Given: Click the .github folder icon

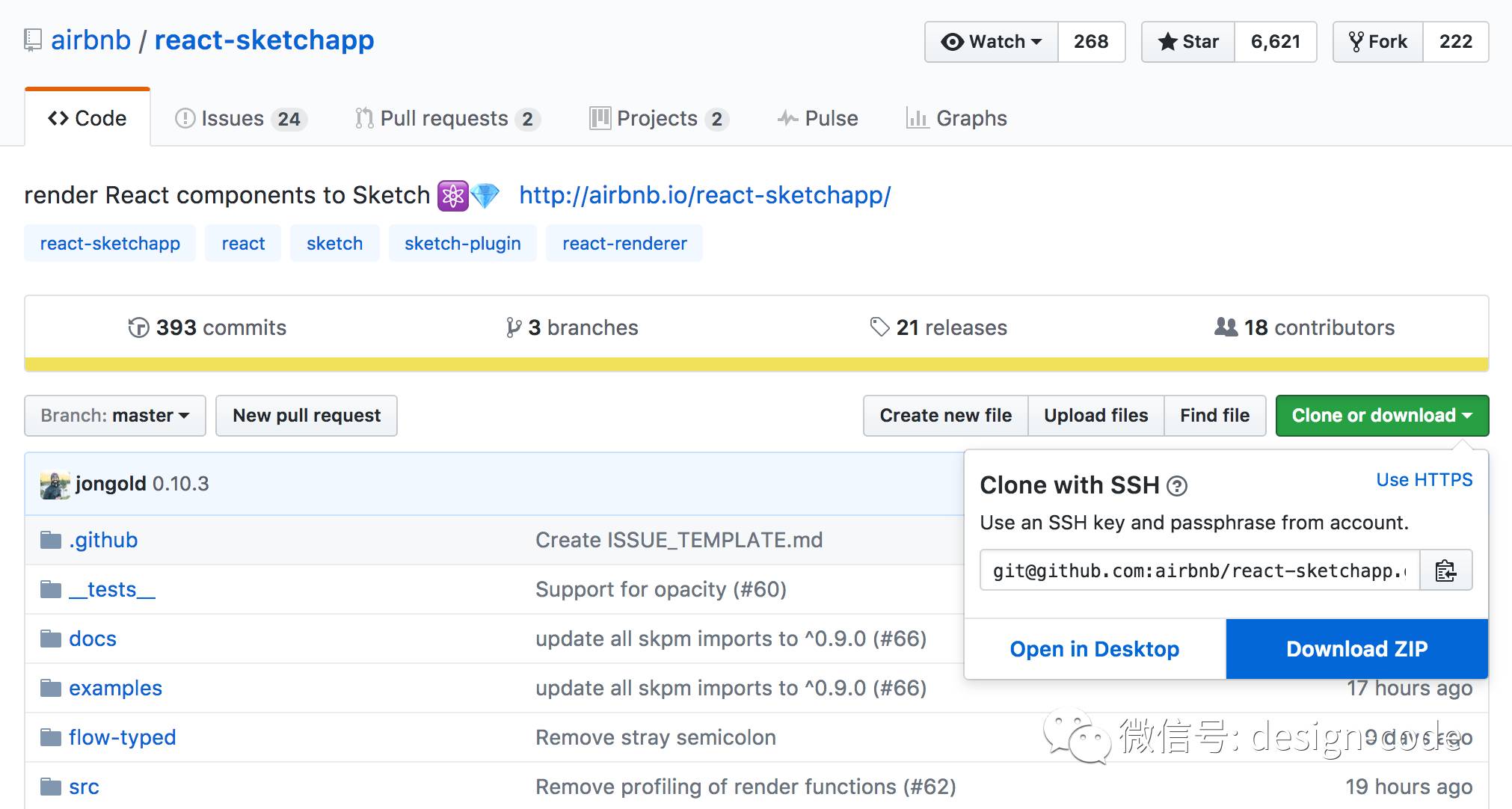Looking at the screenshot, I should coord(51,540).
